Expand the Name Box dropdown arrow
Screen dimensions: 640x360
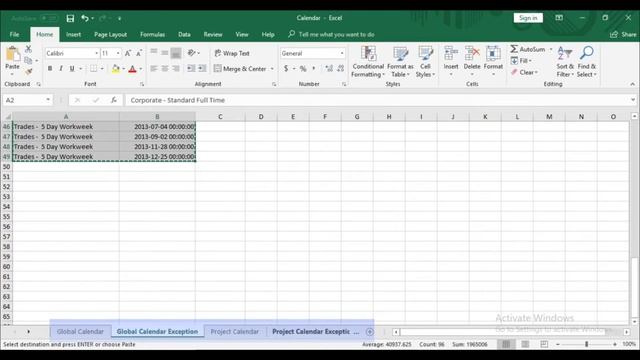point(48,100)
